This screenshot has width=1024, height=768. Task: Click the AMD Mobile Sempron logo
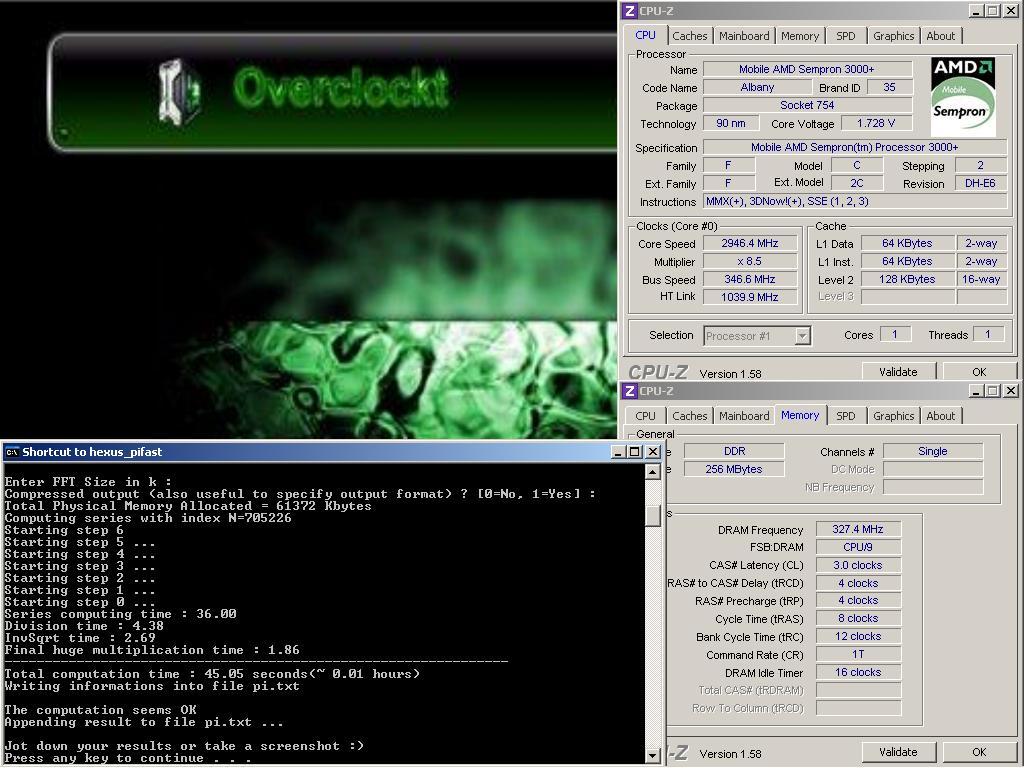point(963,97)
